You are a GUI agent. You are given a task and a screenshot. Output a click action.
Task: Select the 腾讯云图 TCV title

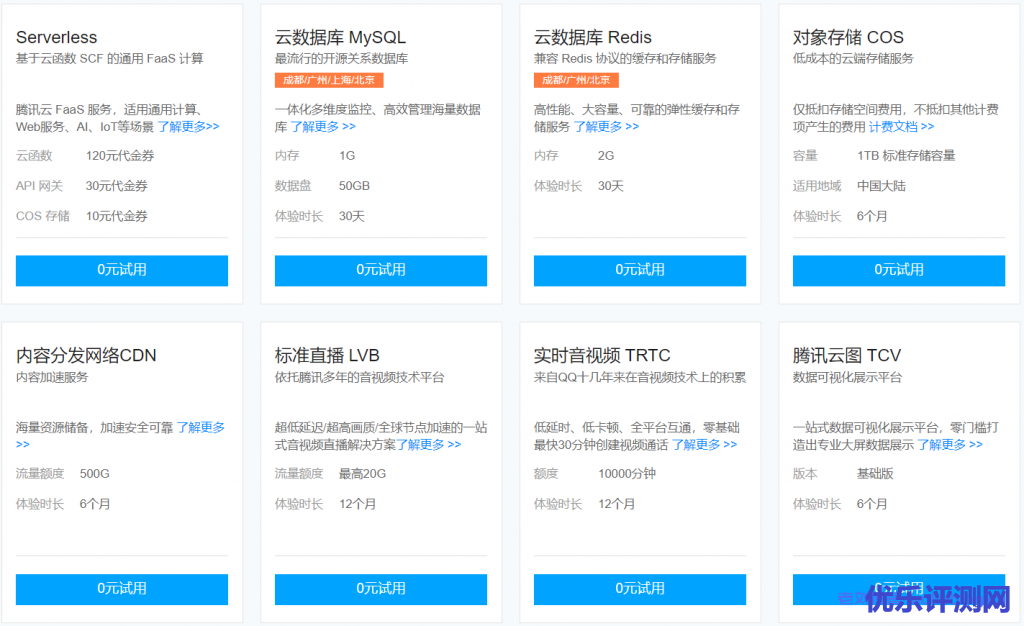[x=847, y=355]
